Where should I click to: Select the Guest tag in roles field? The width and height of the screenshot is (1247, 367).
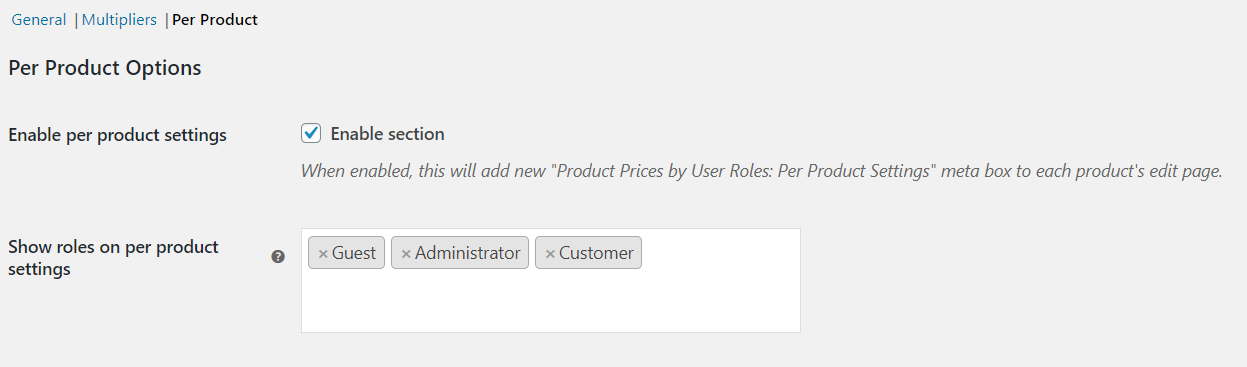354,253
